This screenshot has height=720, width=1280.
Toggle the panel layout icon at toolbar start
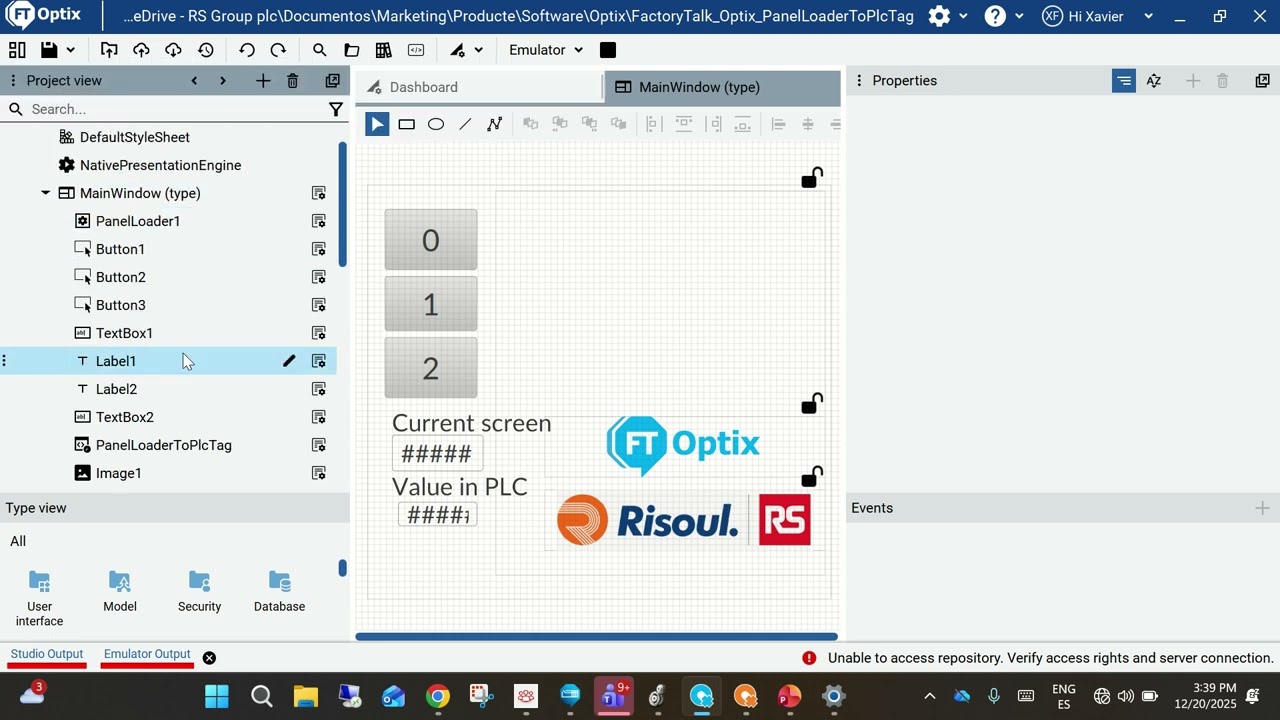[x=17, y=50]
